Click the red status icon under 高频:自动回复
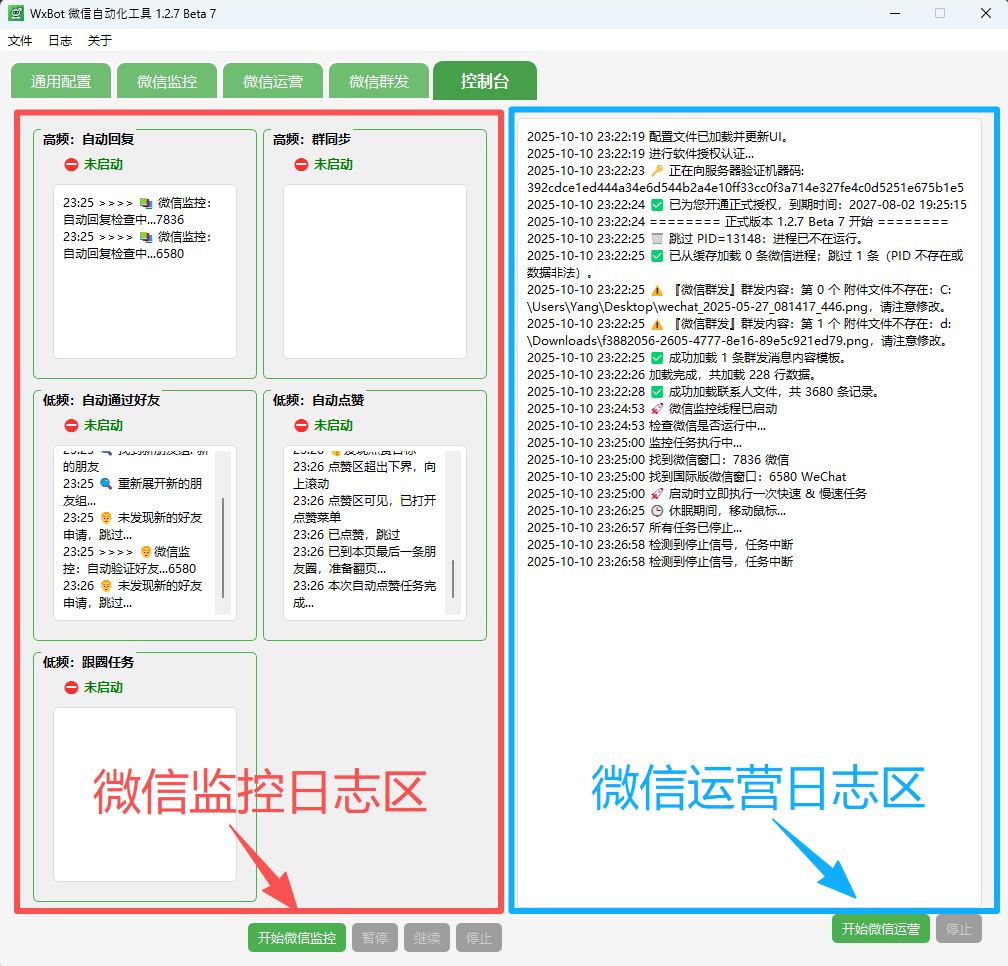The height and width of the screenshot is (966, 1008). tap(71, 164)
